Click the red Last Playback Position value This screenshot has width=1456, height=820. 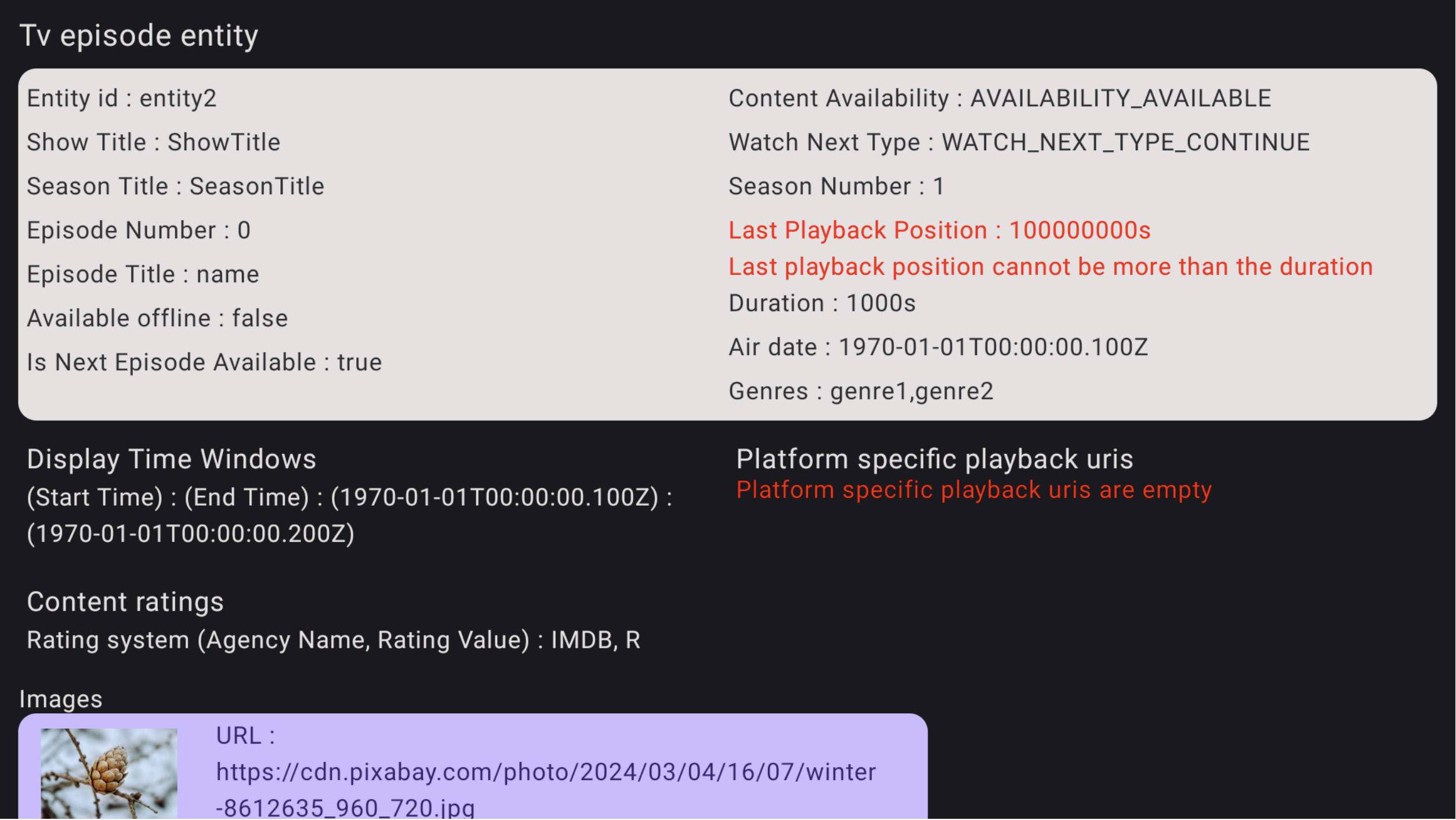[1079, 231]
